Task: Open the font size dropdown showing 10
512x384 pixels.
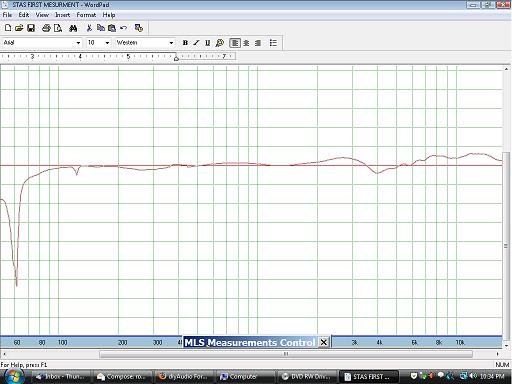Action: [x=107, y=43]
